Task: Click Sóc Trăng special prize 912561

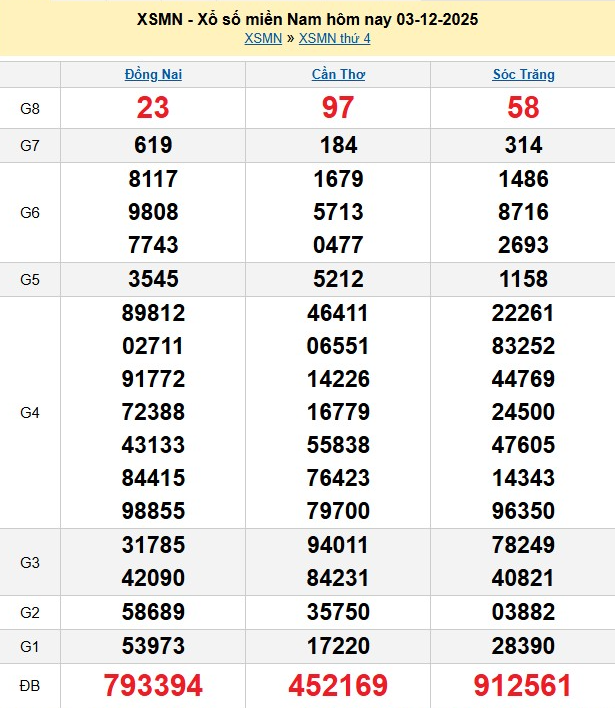Action: 523,685
